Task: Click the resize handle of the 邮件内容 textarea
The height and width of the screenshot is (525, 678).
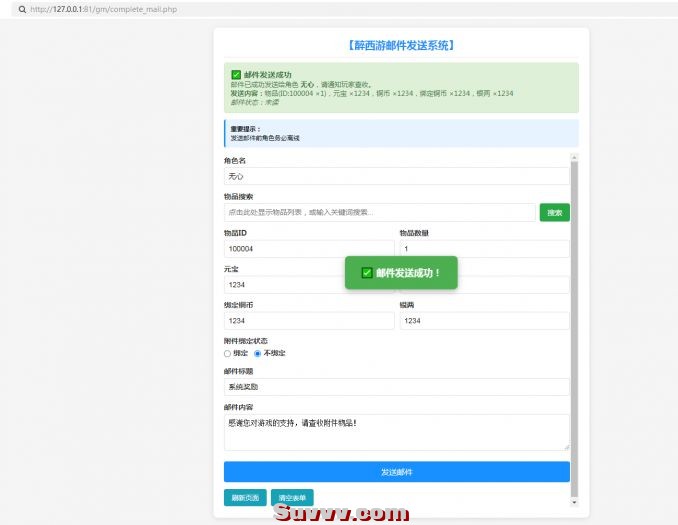Action: pos(565,446)
